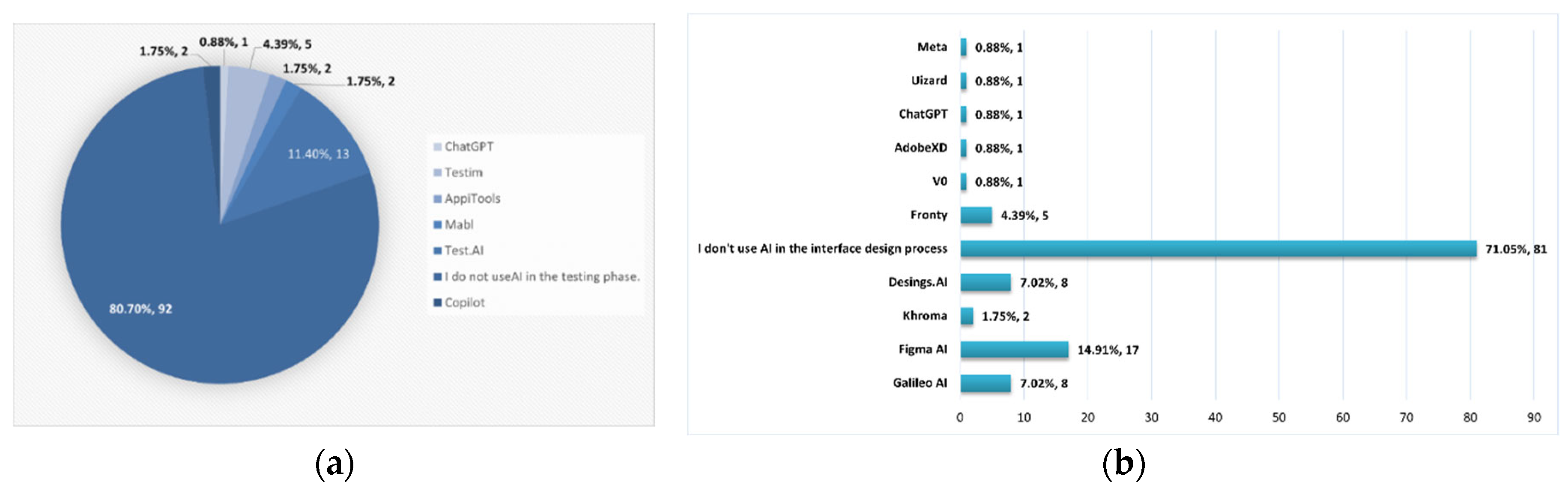Click the ChatGPT legend color swatch
The image size is (1568, 491).
pyautogui.click(x=437, y=147)
